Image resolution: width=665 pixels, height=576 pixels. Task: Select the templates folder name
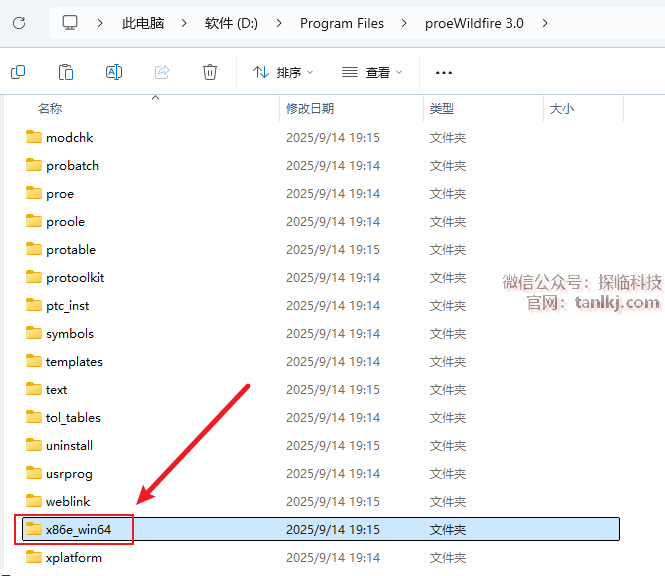74,362
